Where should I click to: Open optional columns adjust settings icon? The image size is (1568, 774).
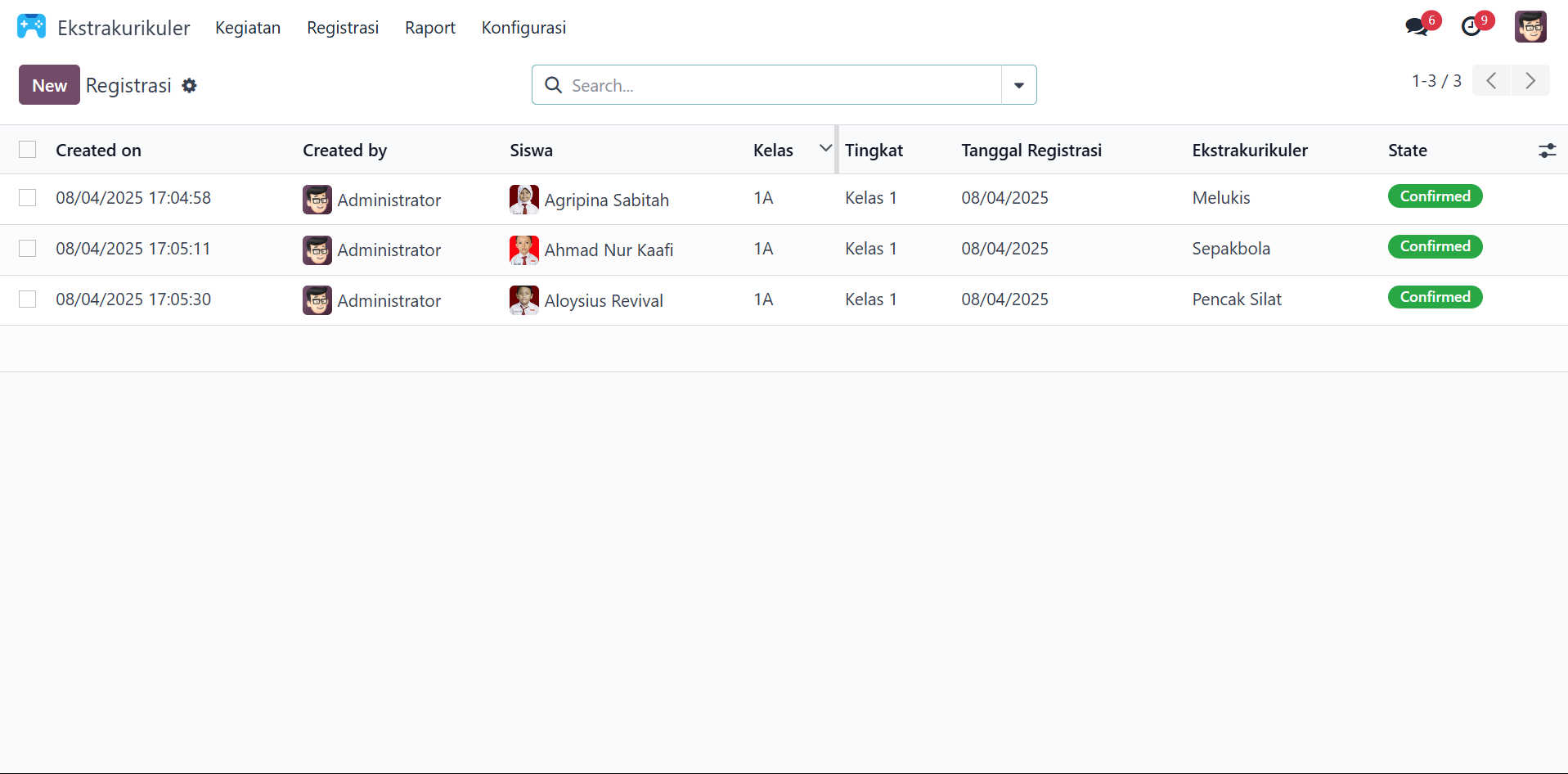1547,151
